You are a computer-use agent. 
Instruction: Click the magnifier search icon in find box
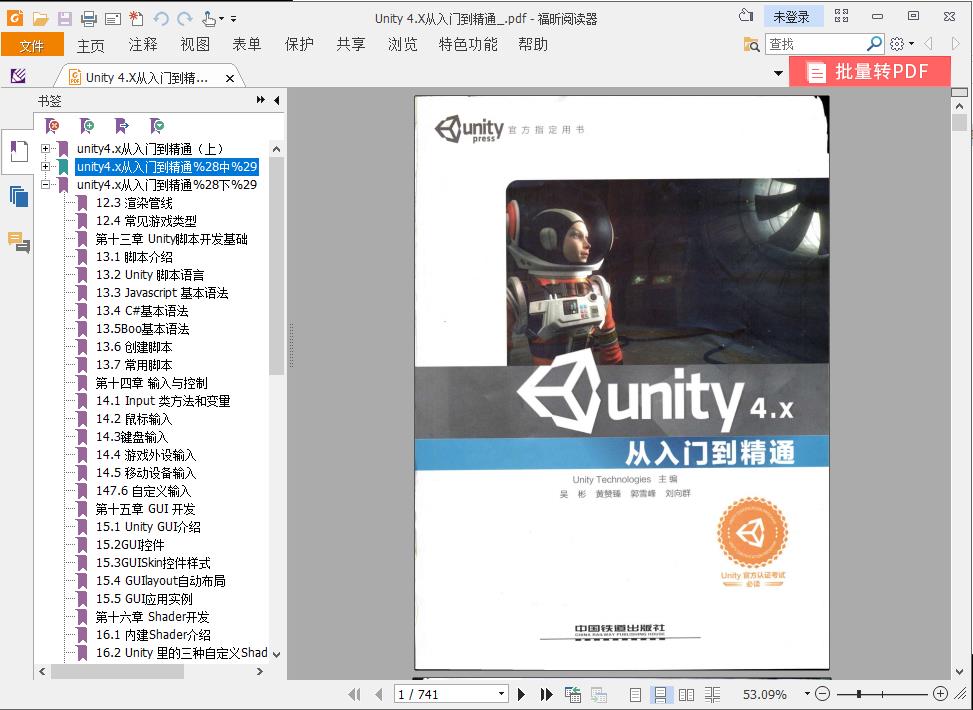(874, 44)
